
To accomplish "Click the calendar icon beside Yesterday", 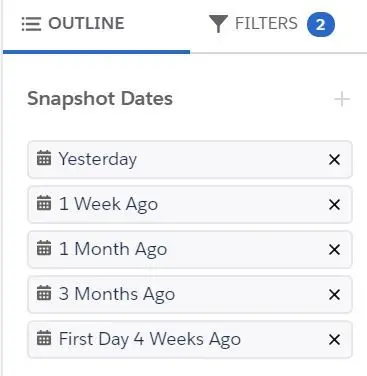I will click(x=44, y=158).
